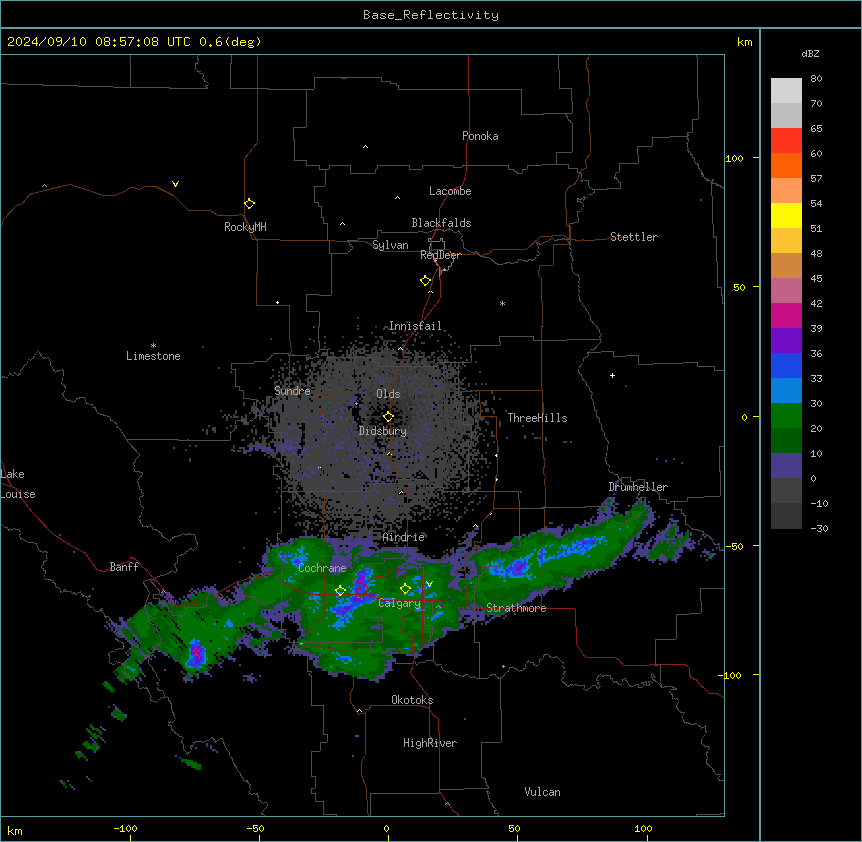Click the yellow radar site marker near Didsbury
862x842 pixels.
[x=388, y=417]
